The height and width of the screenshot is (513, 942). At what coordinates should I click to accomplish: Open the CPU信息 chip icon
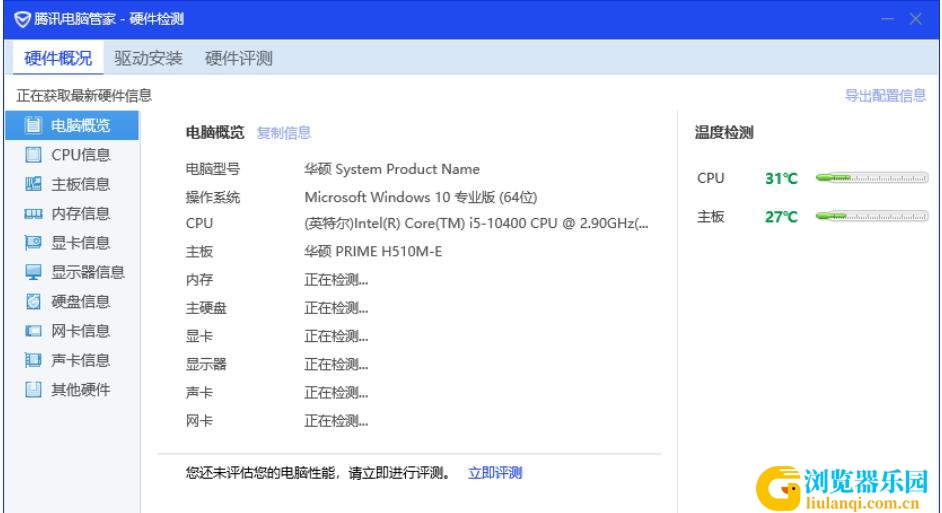point(33,154)
